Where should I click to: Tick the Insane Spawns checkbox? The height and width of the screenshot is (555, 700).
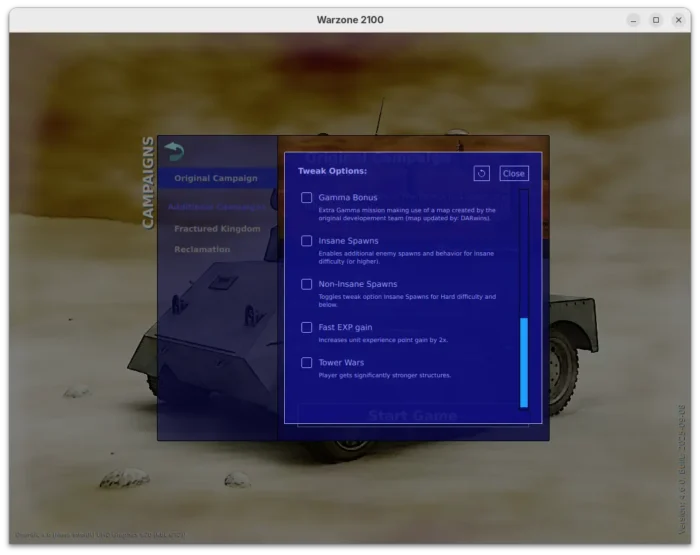point(307,241)
